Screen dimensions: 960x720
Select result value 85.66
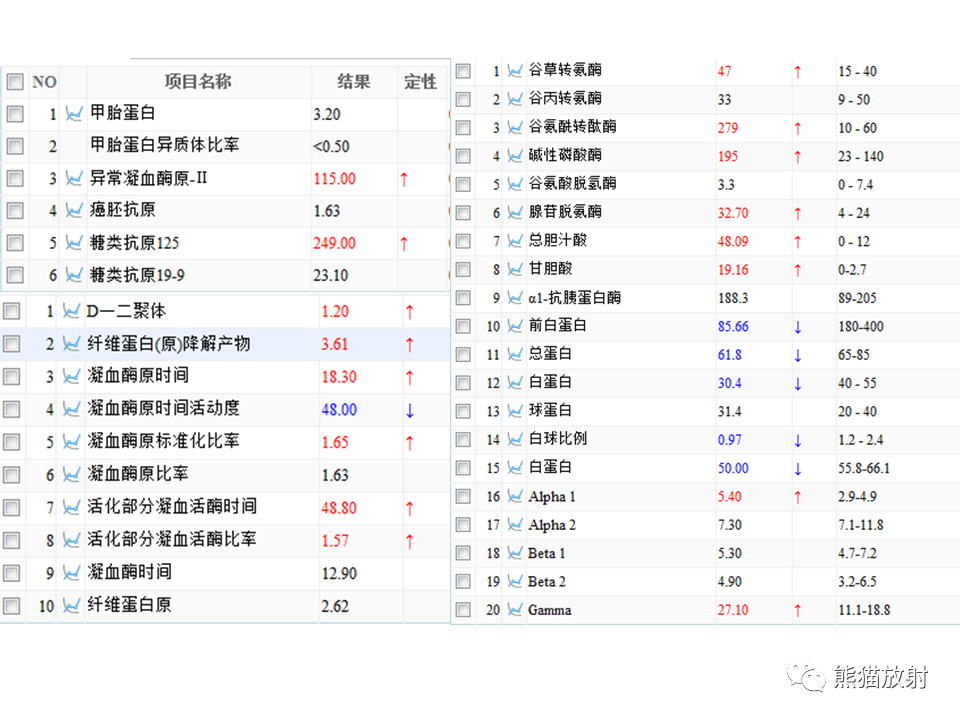733,326
